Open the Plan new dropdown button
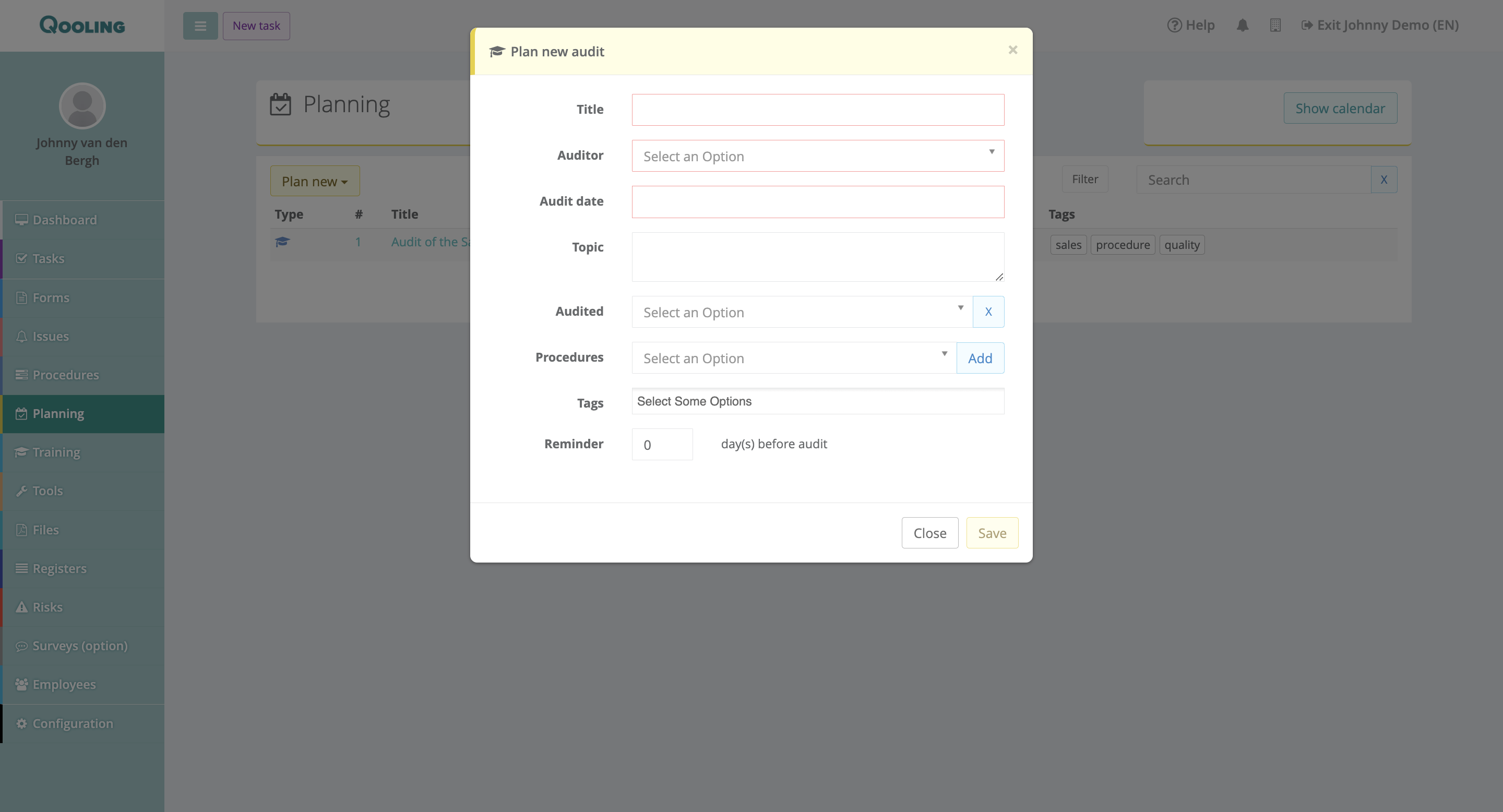Viewport: 1503px width, 812px height. (x=315, y=182)
